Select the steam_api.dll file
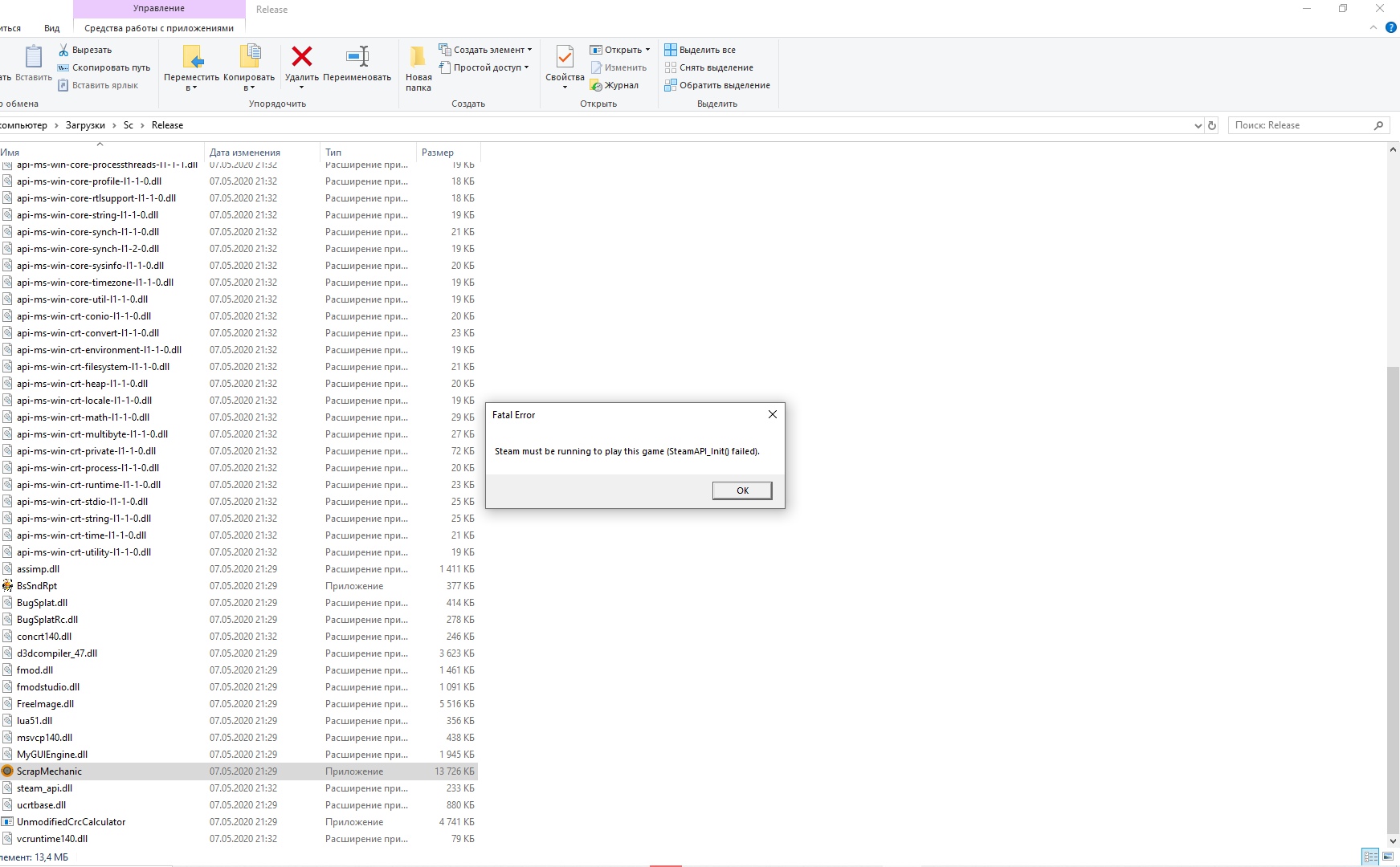 (x=239, y=788)
